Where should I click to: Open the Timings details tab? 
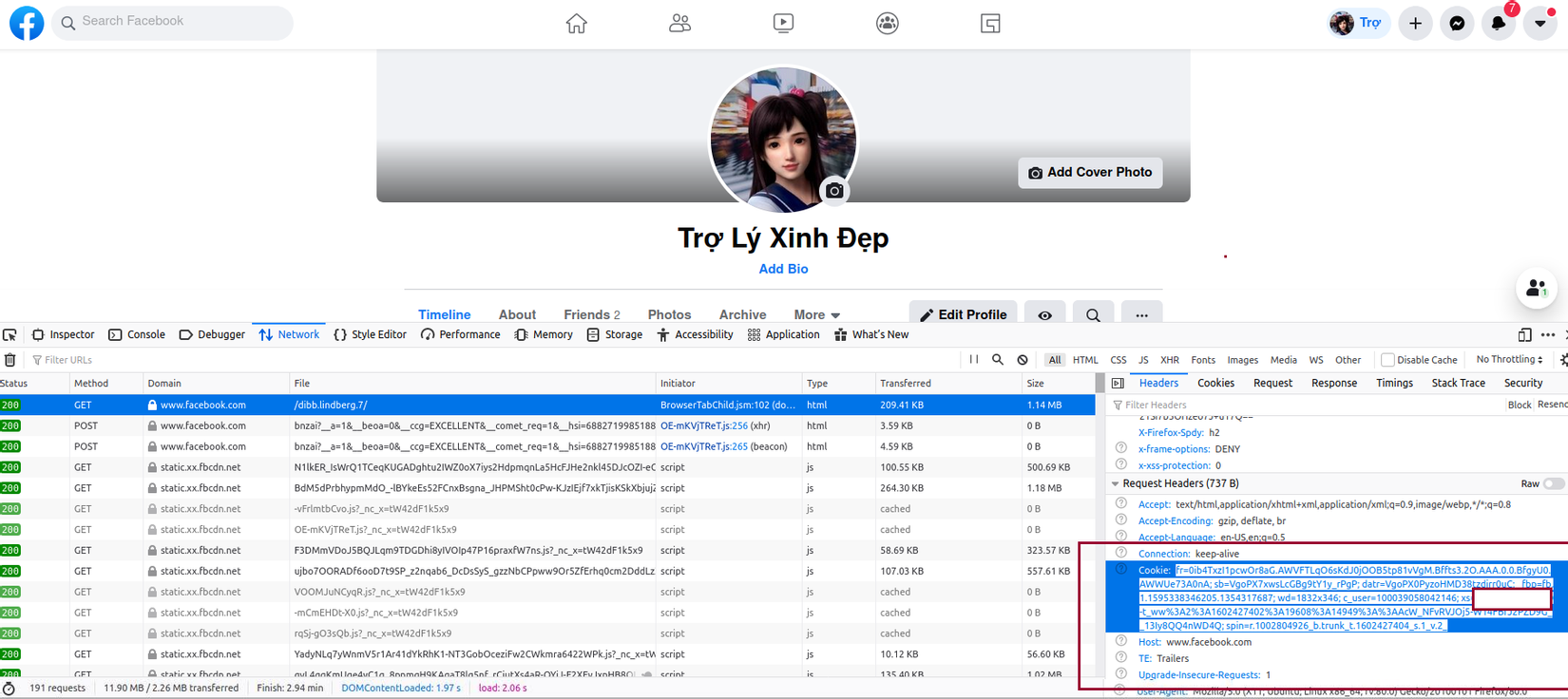[x=1394, y=384]
